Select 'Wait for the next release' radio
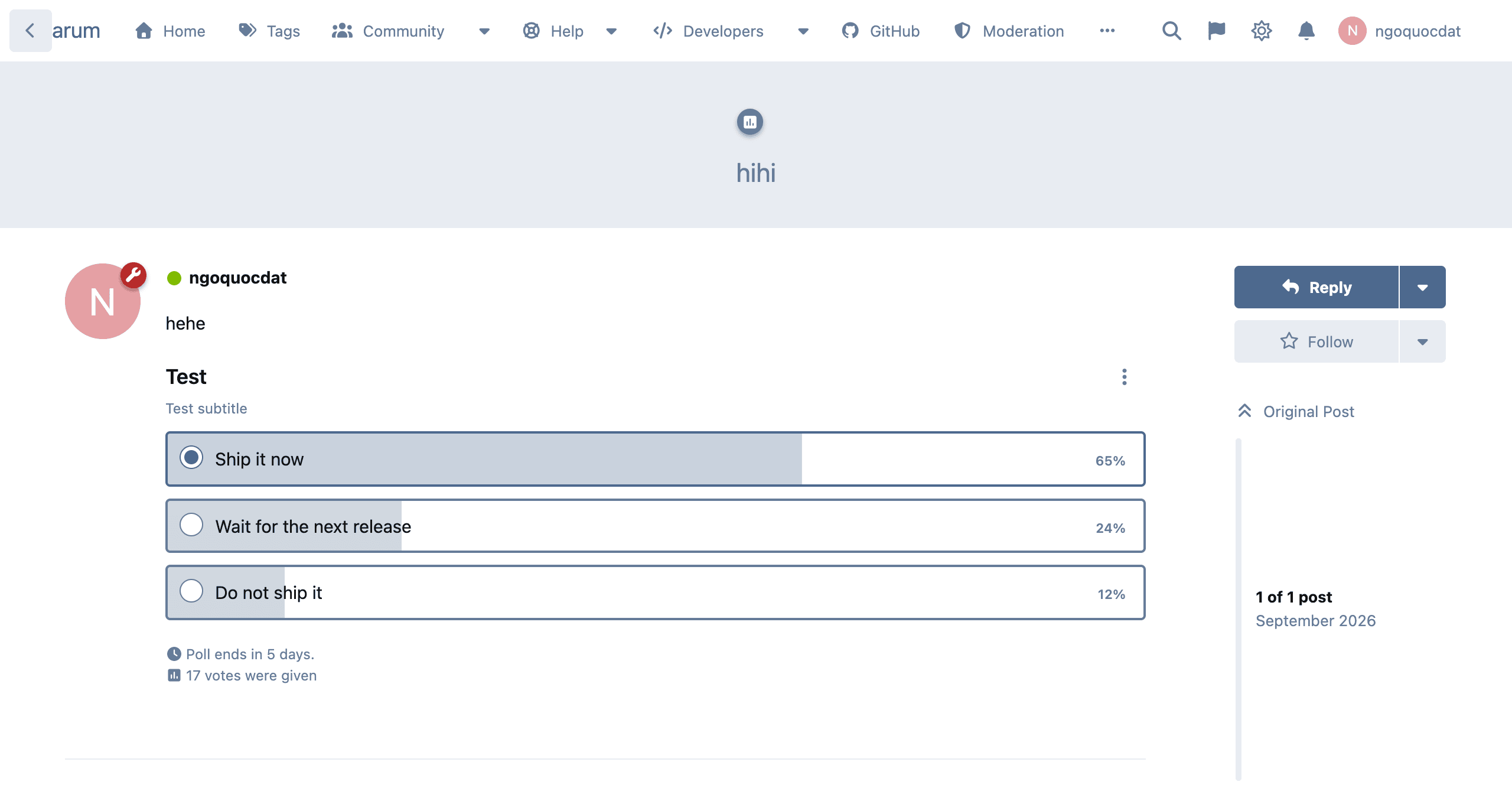Image resolution: width=1512 pixels, height=788 pixels. coord(191,525)
